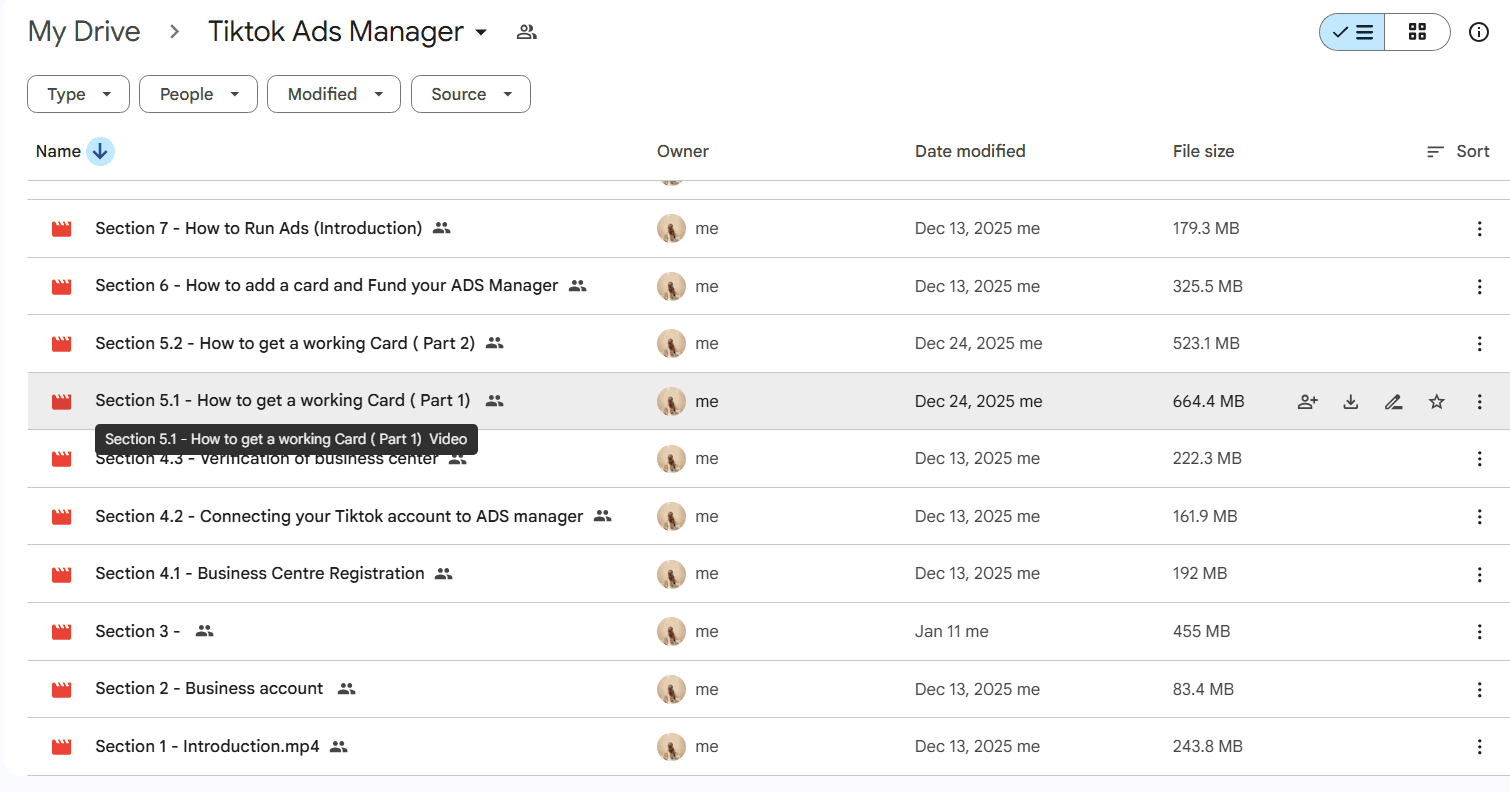The height and width of the screenshot is (792, 1510).
Task: Switch to grid view layout
Action: click(1417, 31)
